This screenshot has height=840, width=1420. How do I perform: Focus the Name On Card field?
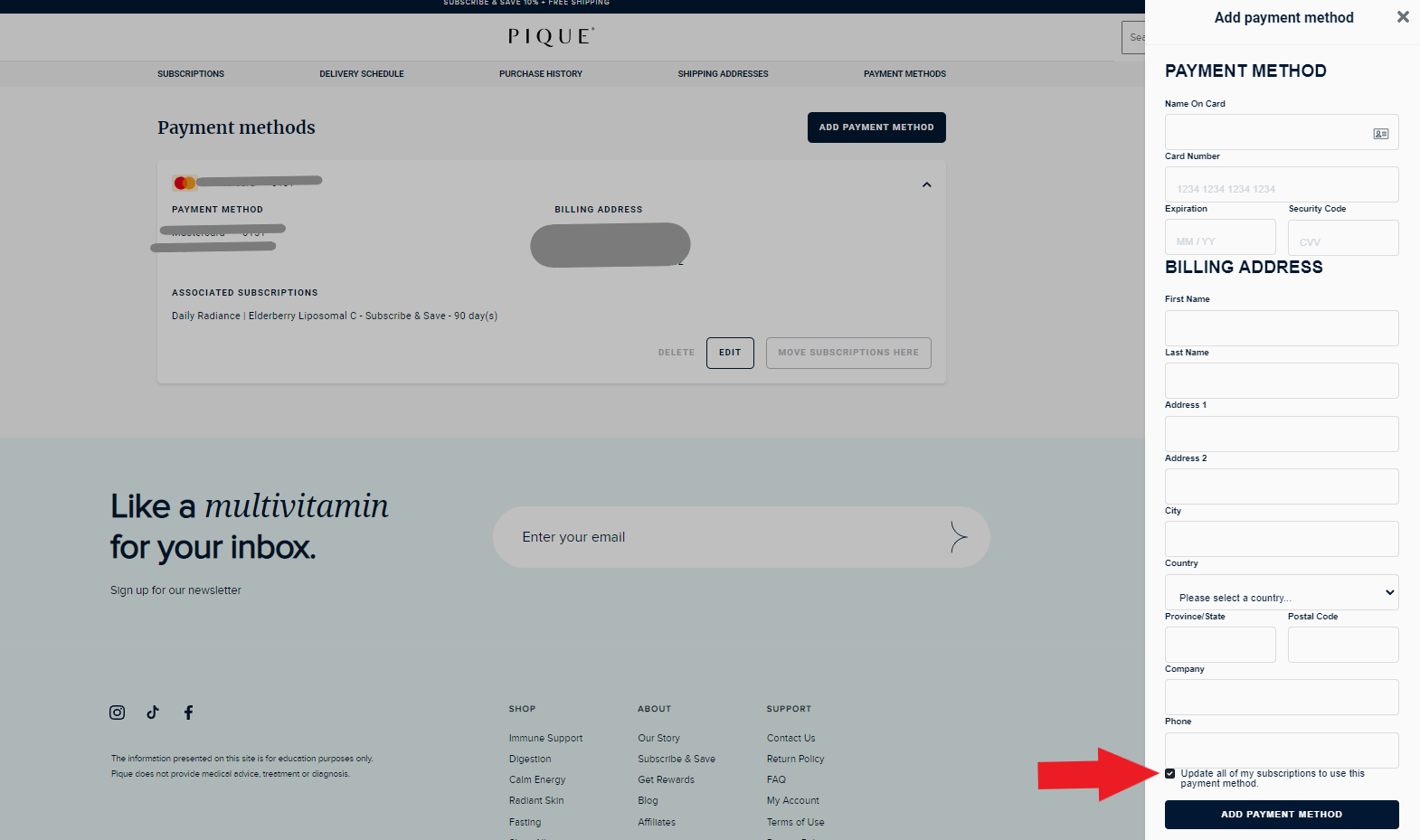point(1282,132)
